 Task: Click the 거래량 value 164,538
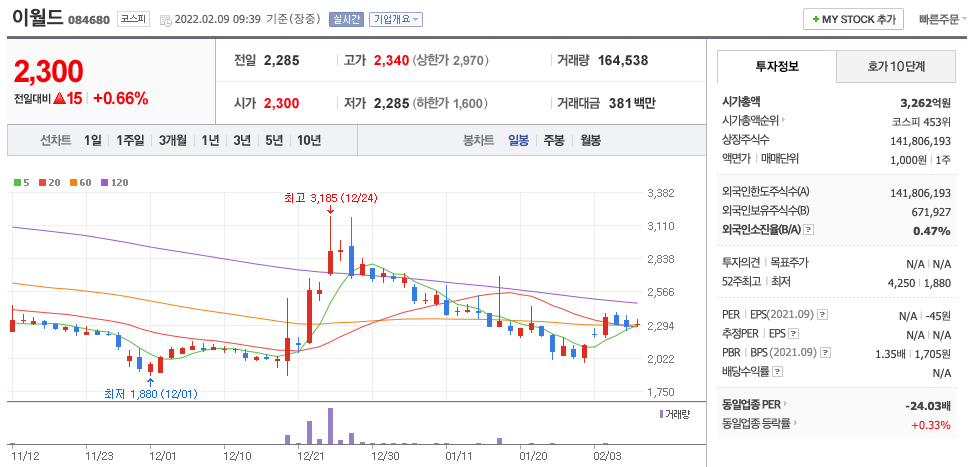623,61
